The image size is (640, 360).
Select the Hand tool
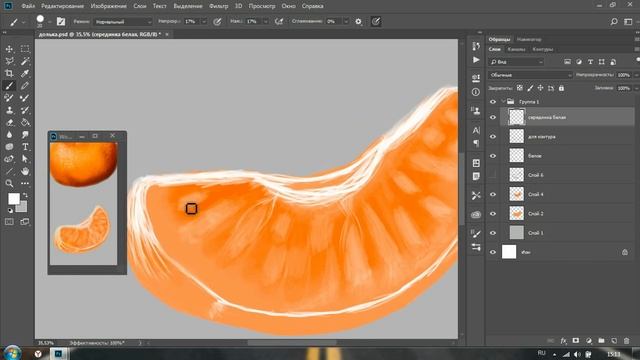[25, 171]
